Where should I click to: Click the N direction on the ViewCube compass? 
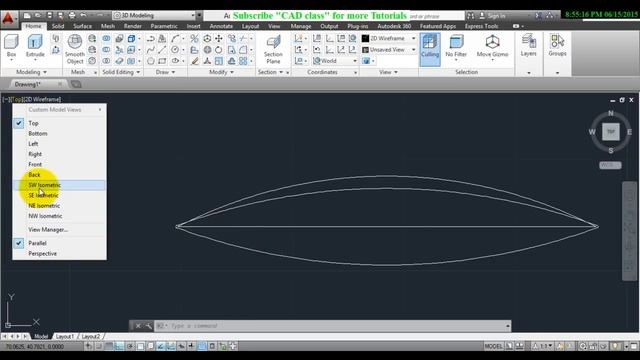point(611,113)
